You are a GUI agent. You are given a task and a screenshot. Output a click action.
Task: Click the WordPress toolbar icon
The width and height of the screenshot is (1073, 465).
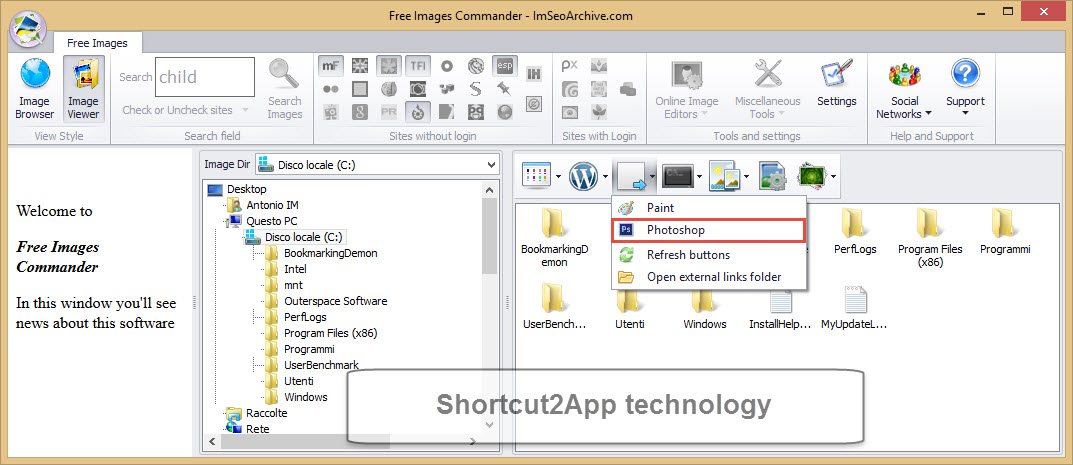tap(582, 178)
